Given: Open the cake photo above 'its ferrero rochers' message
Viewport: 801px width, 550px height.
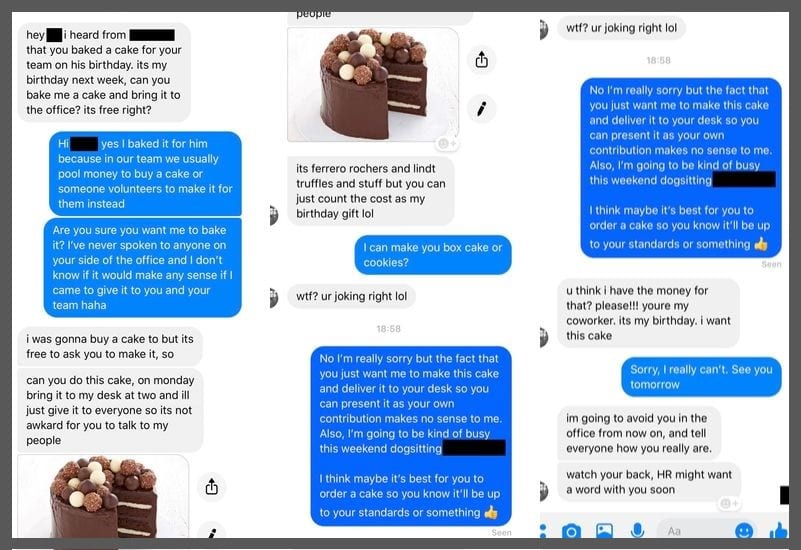Looking at the screenshot, I should 373,85.
